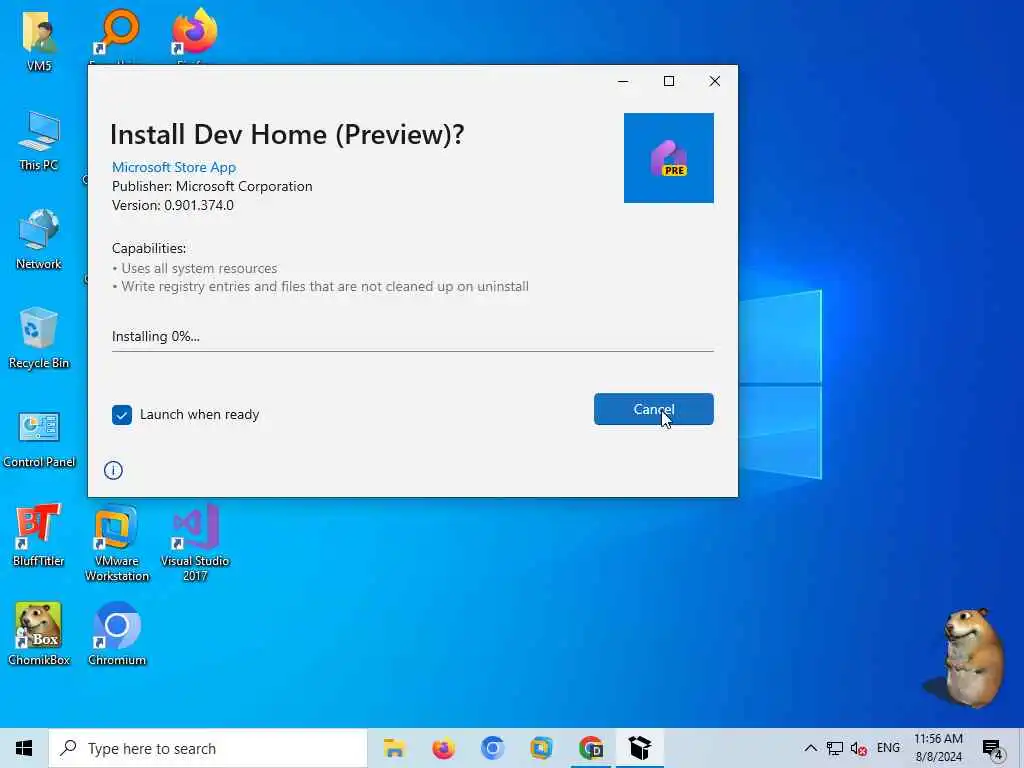Click the installation progress bar
Image resolution: width=1024 pixels, height=768 pixels.
tap(413, 351)
